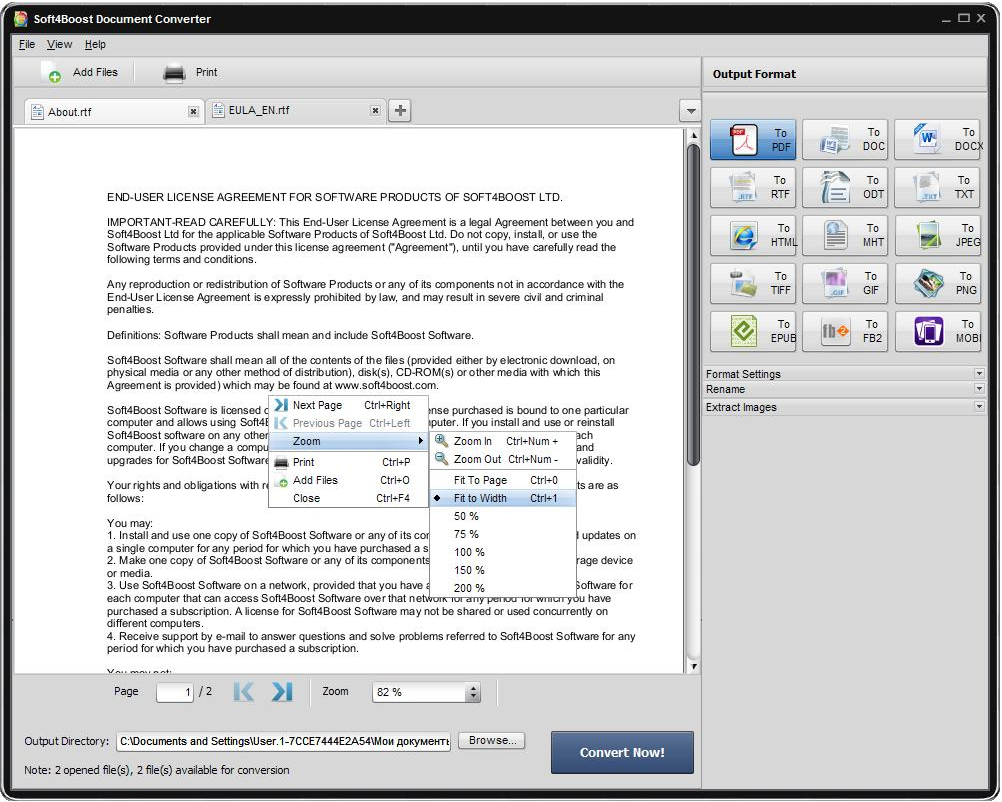Click the Output Directory path field
Viewport: 1002px width, 802px height.
tap(283, 741)
